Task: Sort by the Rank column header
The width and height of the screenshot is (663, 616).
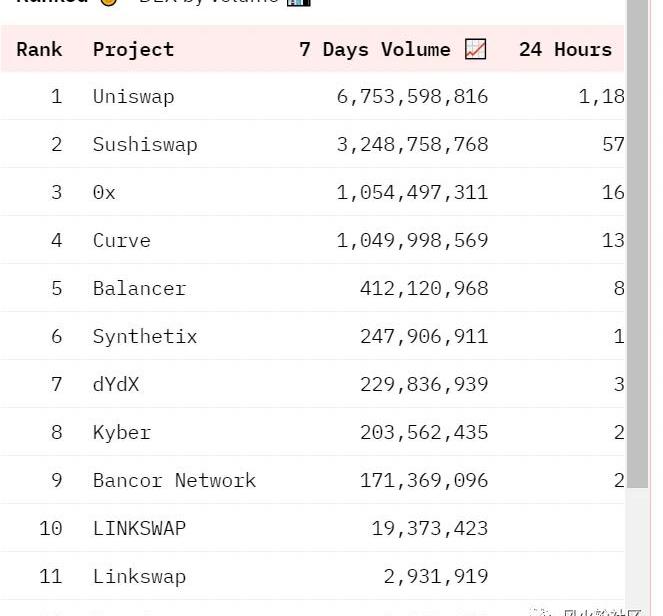Action: tap(39, 49)
